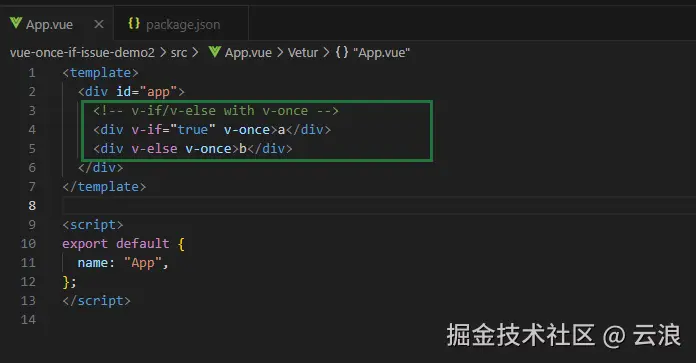Click the v-if="true" directive
696x363 pixels.
[x=174, y=130]
